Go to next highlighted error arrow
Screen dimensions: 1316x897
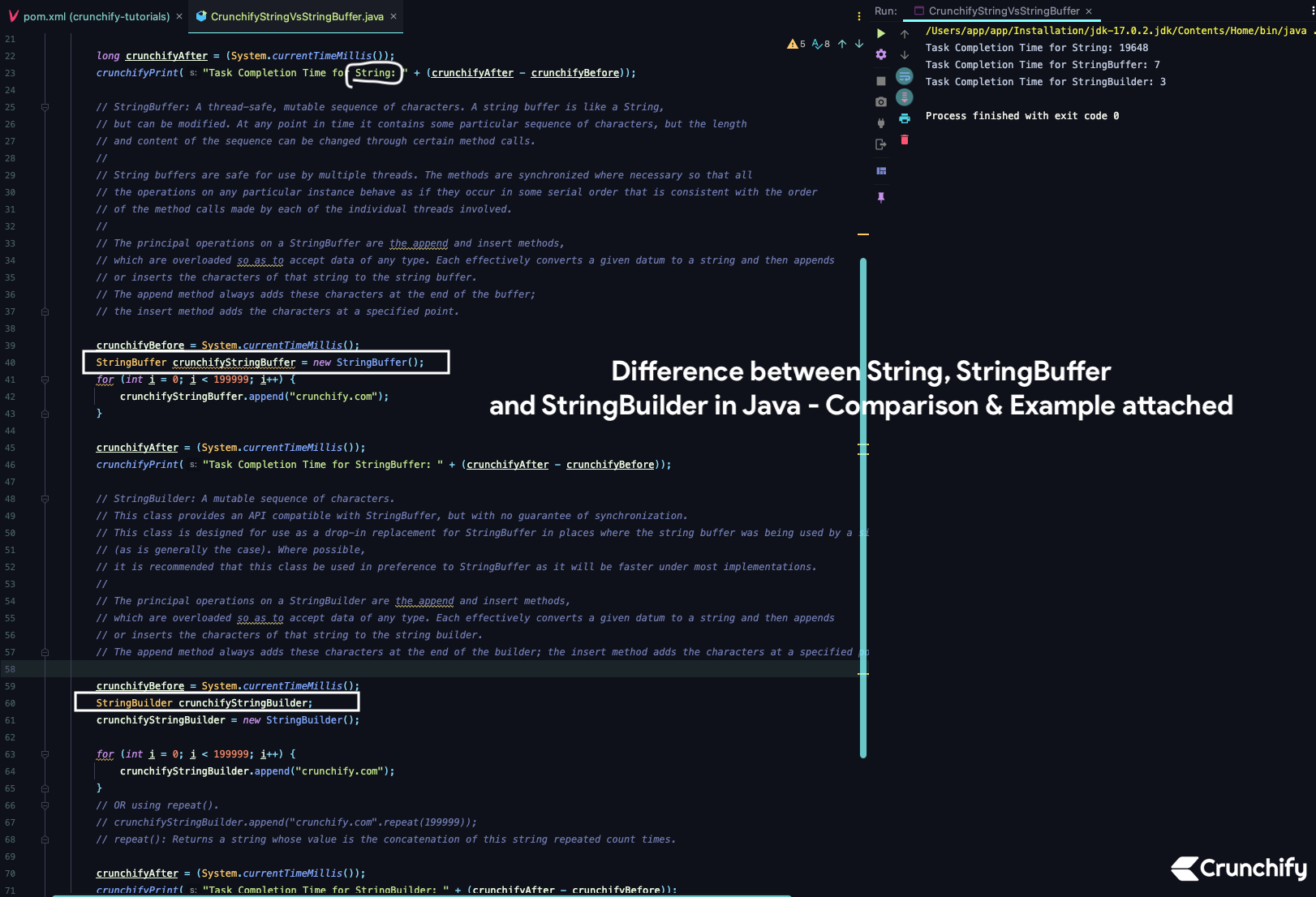(x=859, y=44)
